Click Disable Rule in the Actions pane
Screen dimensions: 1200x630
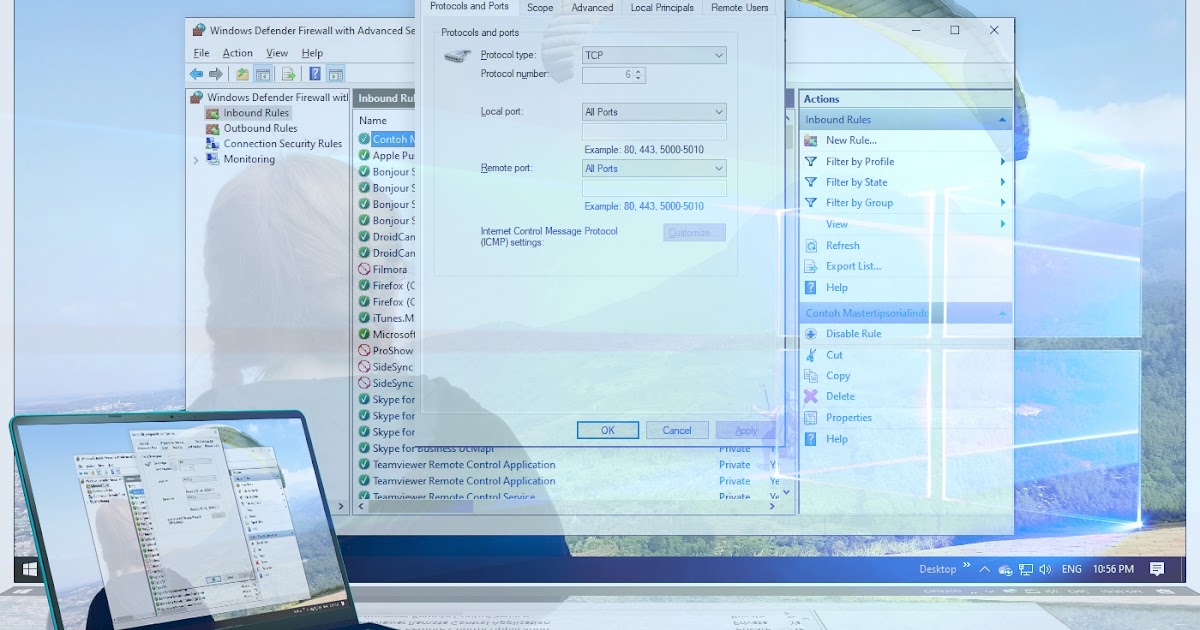point(853,334)
